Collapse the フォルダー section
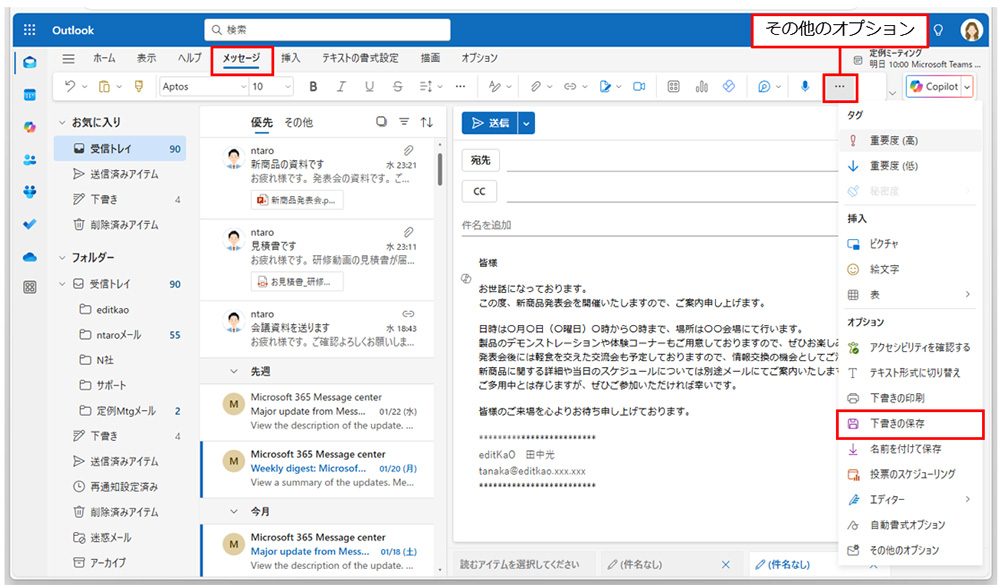The height and width of the screenshot is (585, 1000). [62, 258]
